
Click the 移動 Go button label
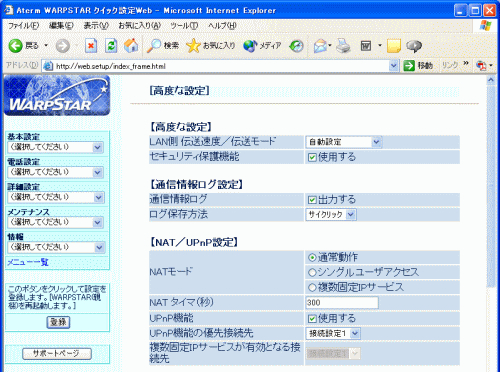425,66
